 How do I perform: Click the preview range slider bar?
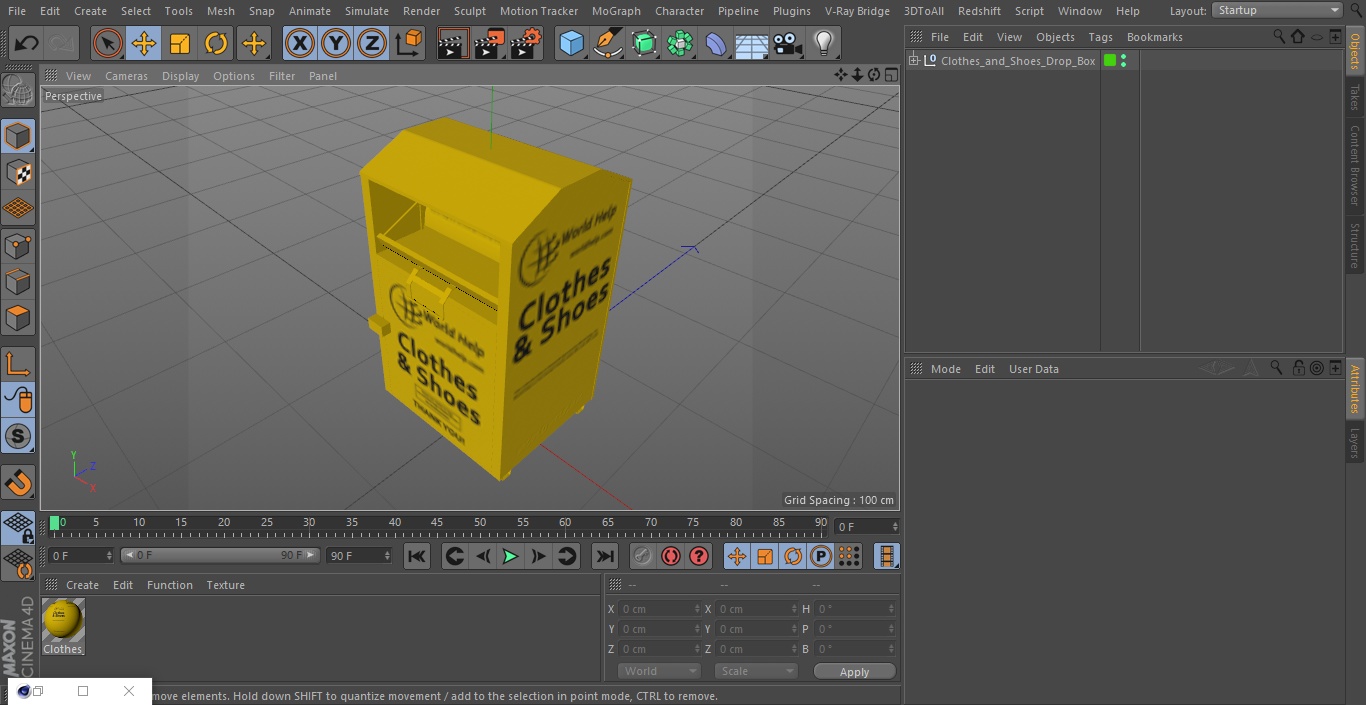220,555
